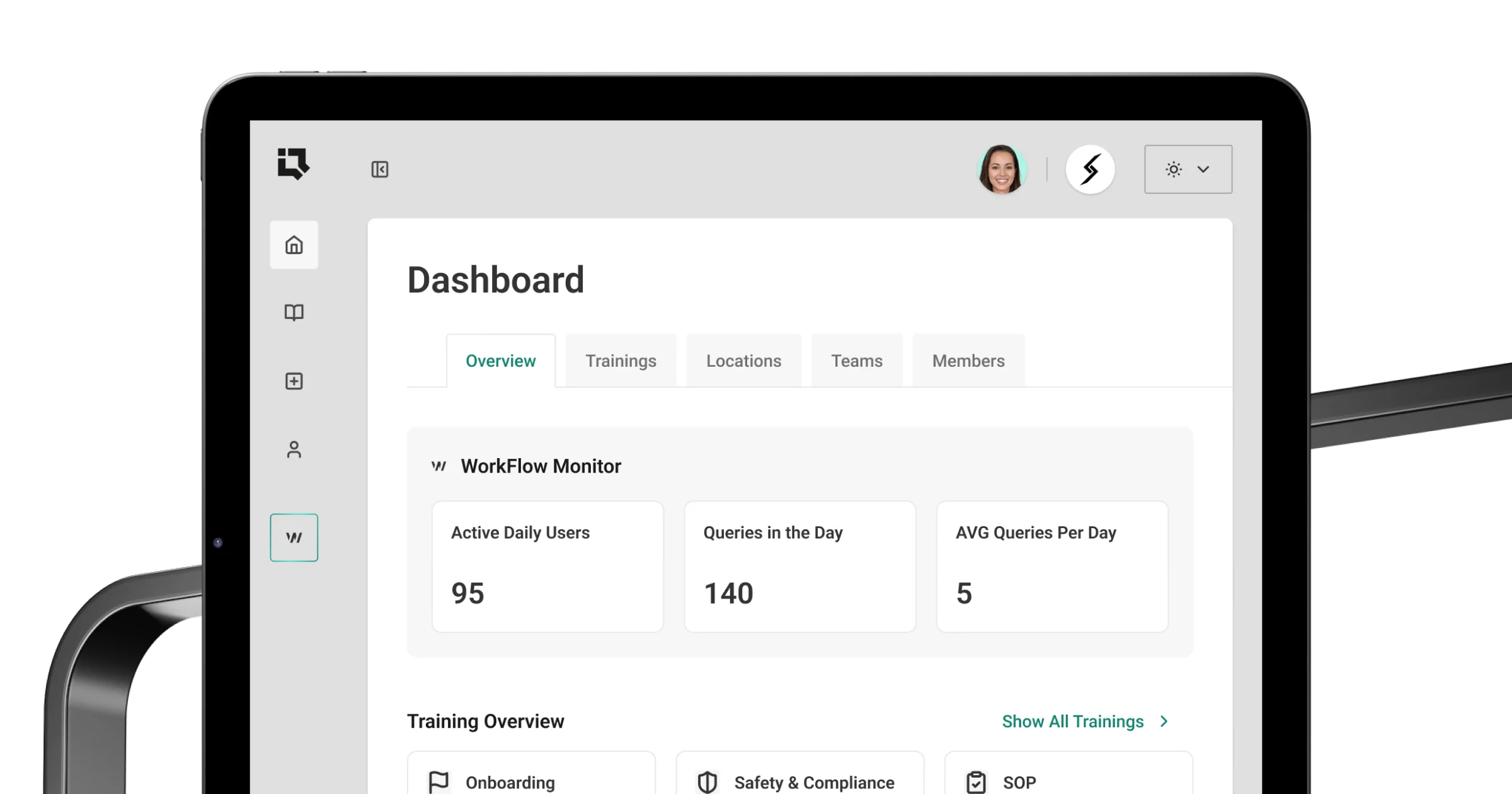
Task: Open the library book icon in sidebar
Action: (294, 312)
